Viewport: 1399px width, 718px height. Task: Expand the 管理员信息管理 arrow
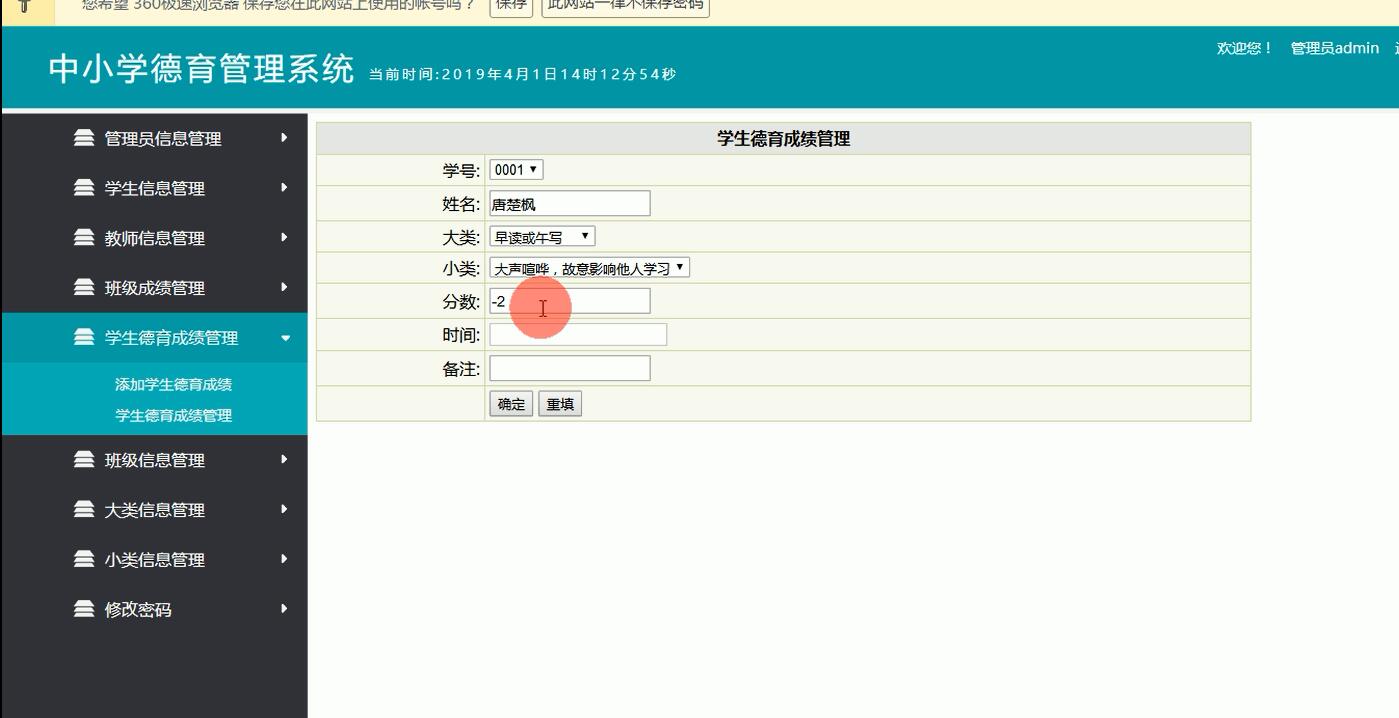285,138
